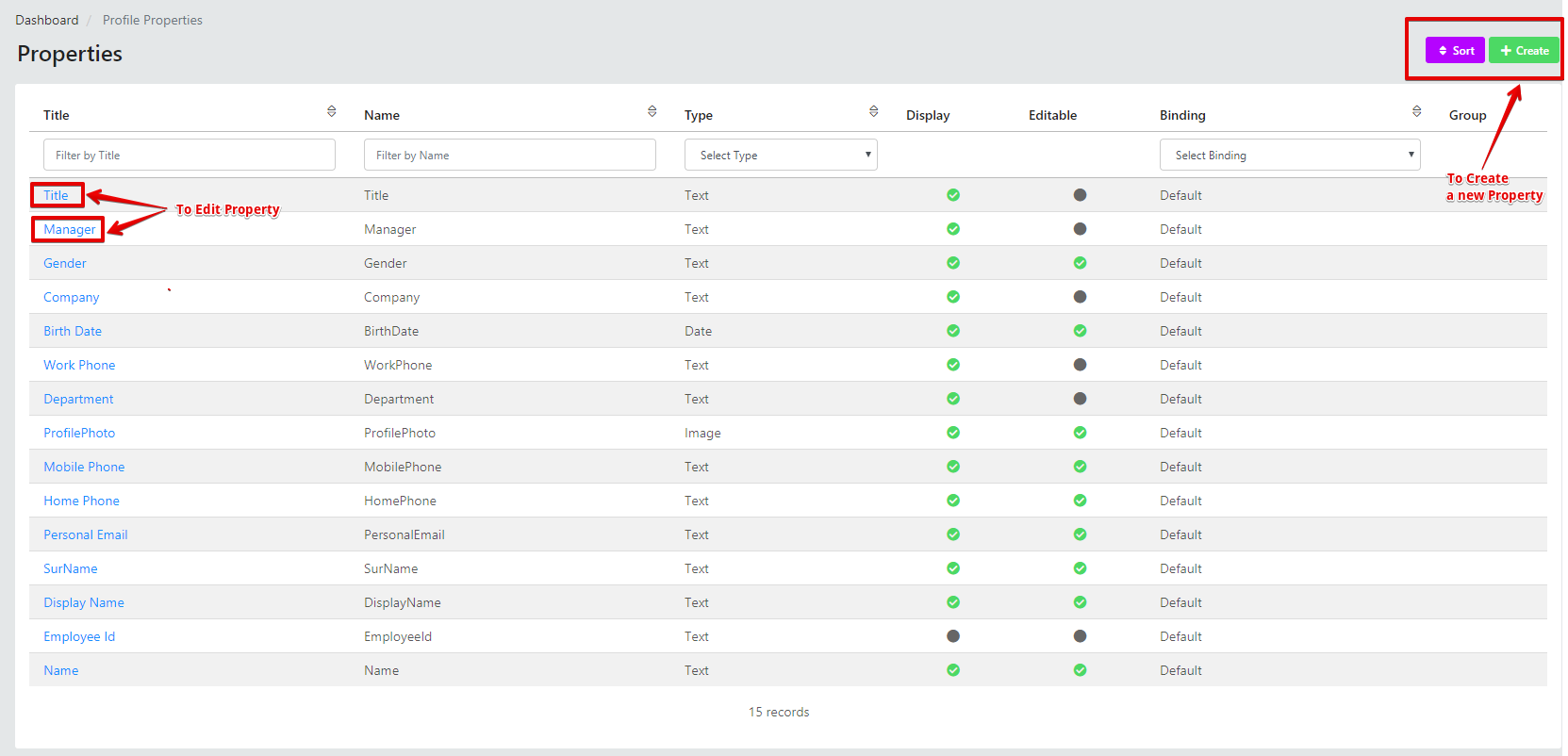The height and width of the screenshot is (756, 1568).
Task: Open the Company property link
Action: point(71,297)
